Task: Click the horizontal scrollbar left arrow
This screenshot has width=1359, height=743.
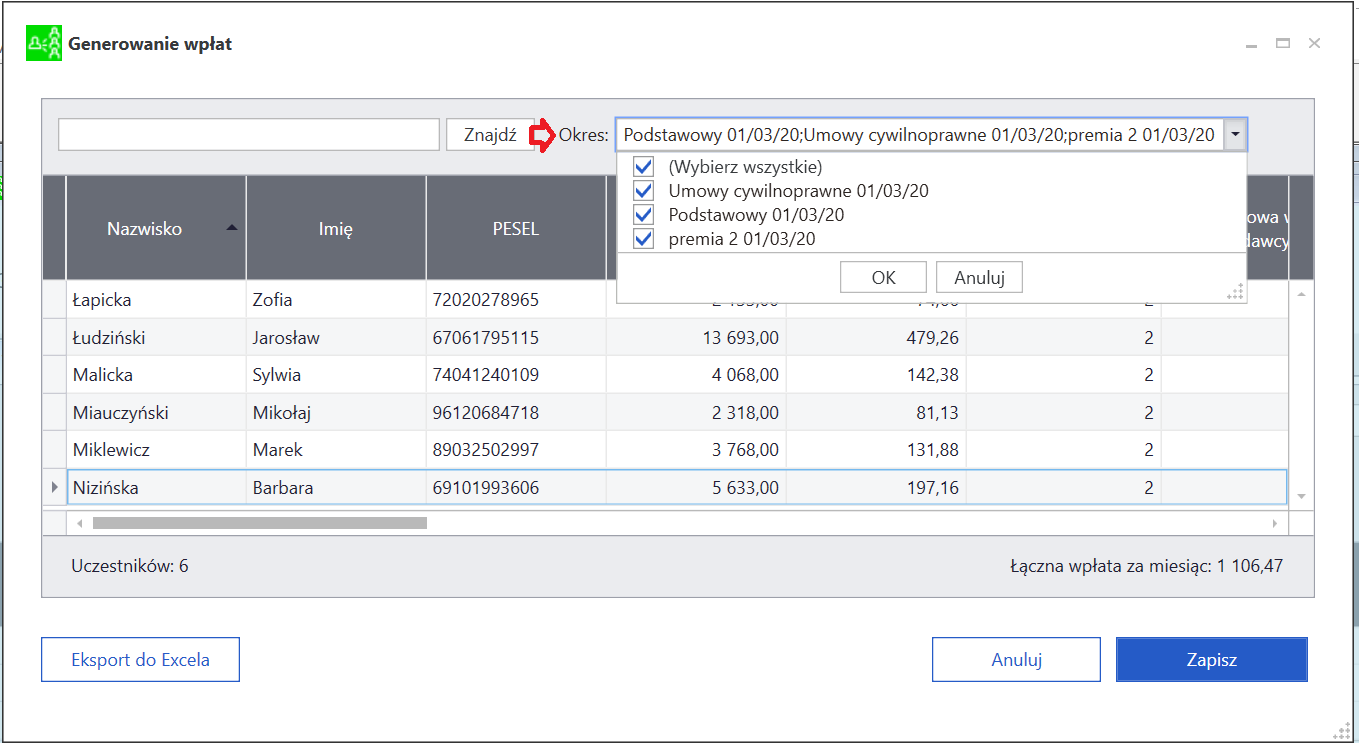Action: tap(79, 523)
